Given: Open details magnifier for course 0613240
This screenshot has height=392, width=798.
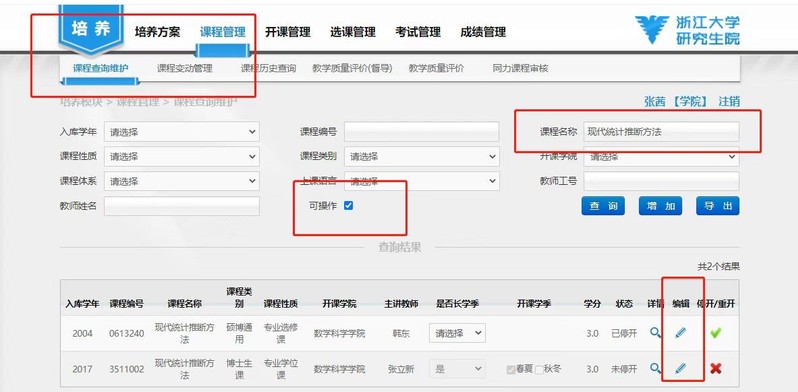Looking at the screenshot, I should pos(656,333).
